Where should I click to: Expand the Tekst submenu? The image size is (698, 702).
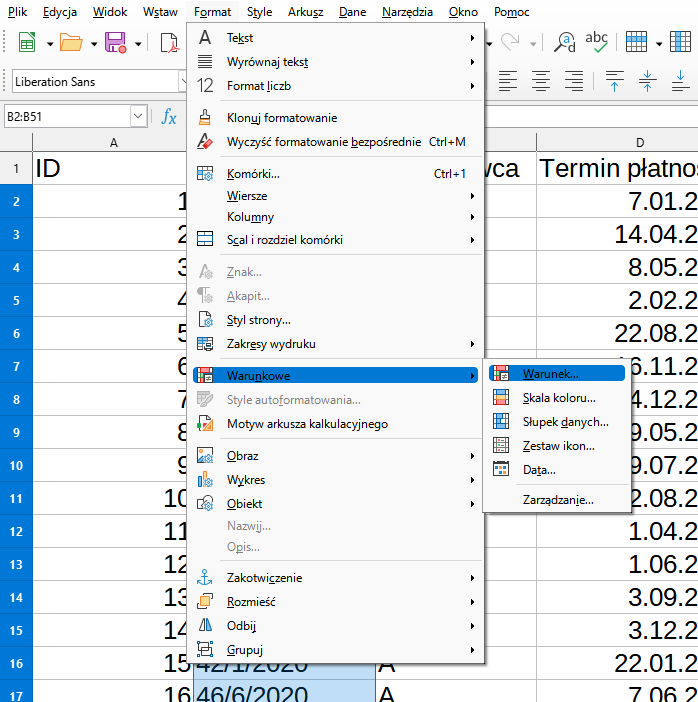pos(336,38)
